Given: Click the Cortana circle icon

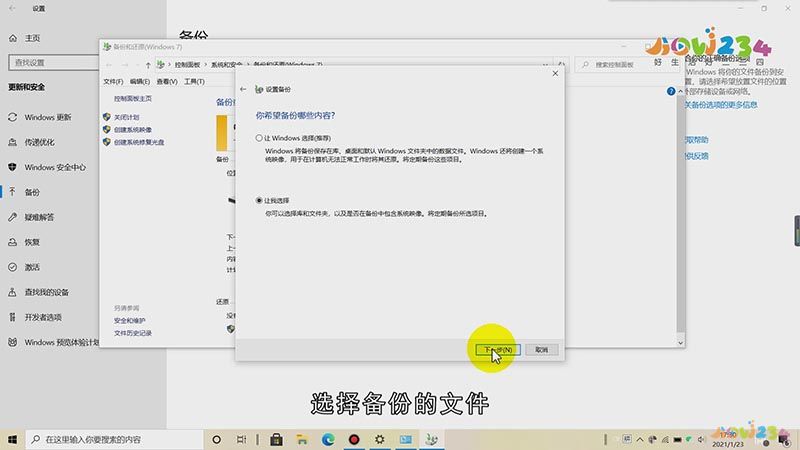Looking at the screenshot, I should click(216, 439).
